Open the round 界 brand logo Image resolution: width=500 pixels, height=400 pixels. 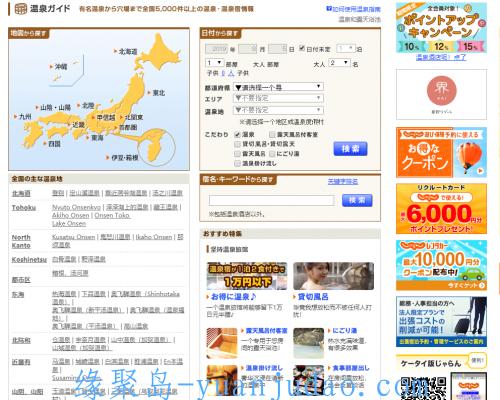pos(441,90)
